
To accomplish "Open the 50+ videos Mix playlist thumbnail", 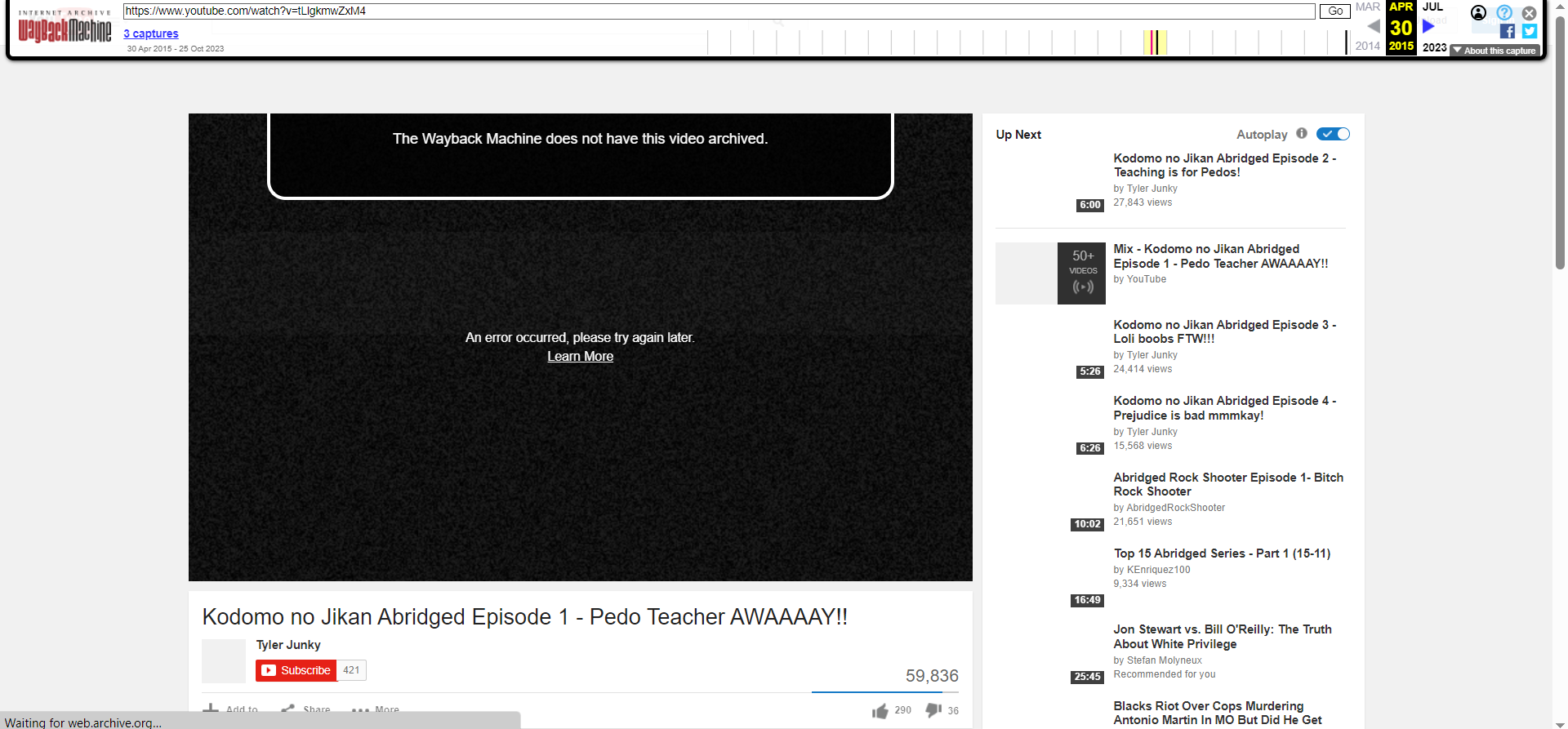I will click(x=1050, y=273).
